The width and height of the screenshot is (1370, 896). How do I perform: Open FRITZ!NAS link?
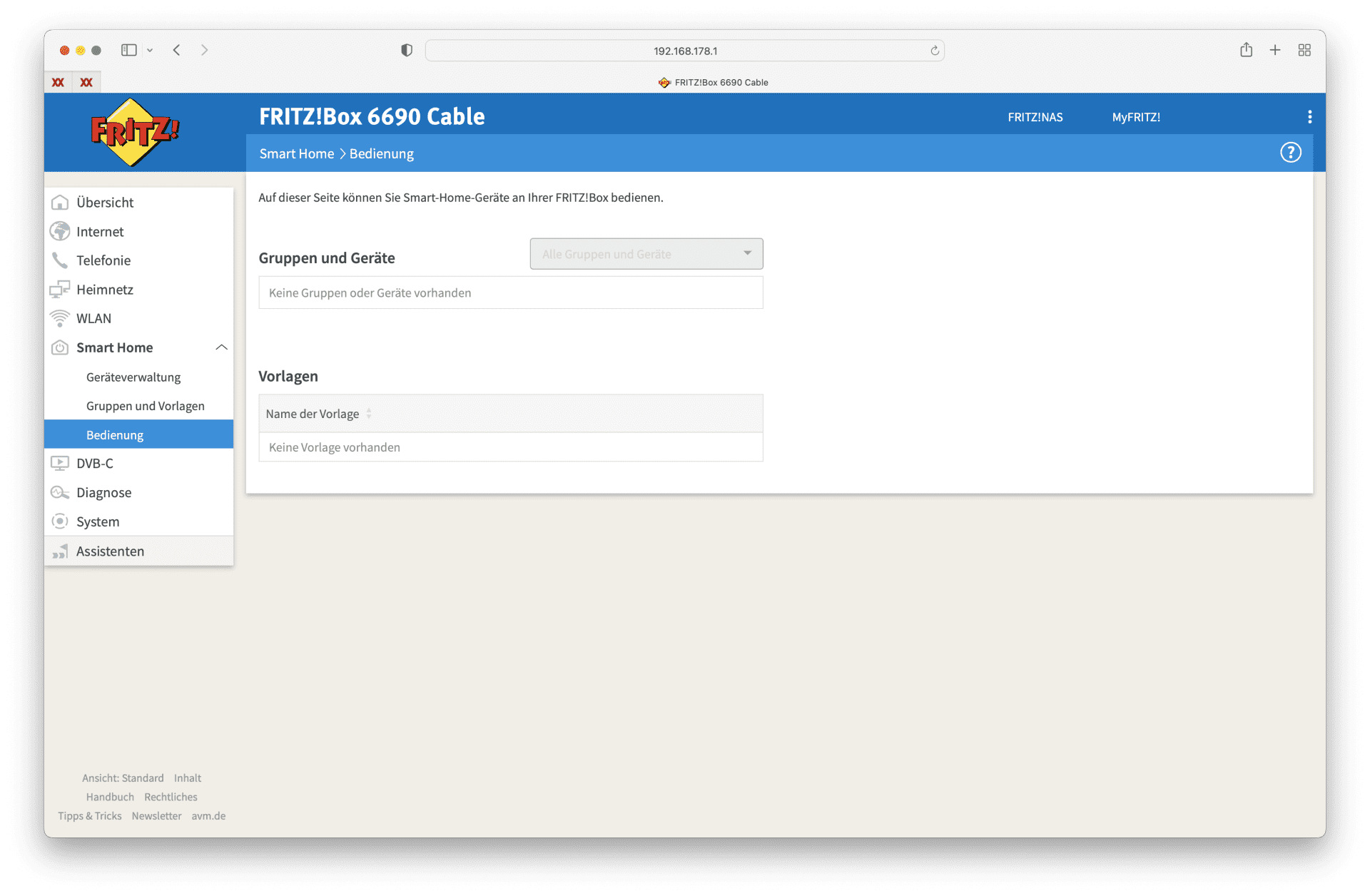[x=1035, y=117]
